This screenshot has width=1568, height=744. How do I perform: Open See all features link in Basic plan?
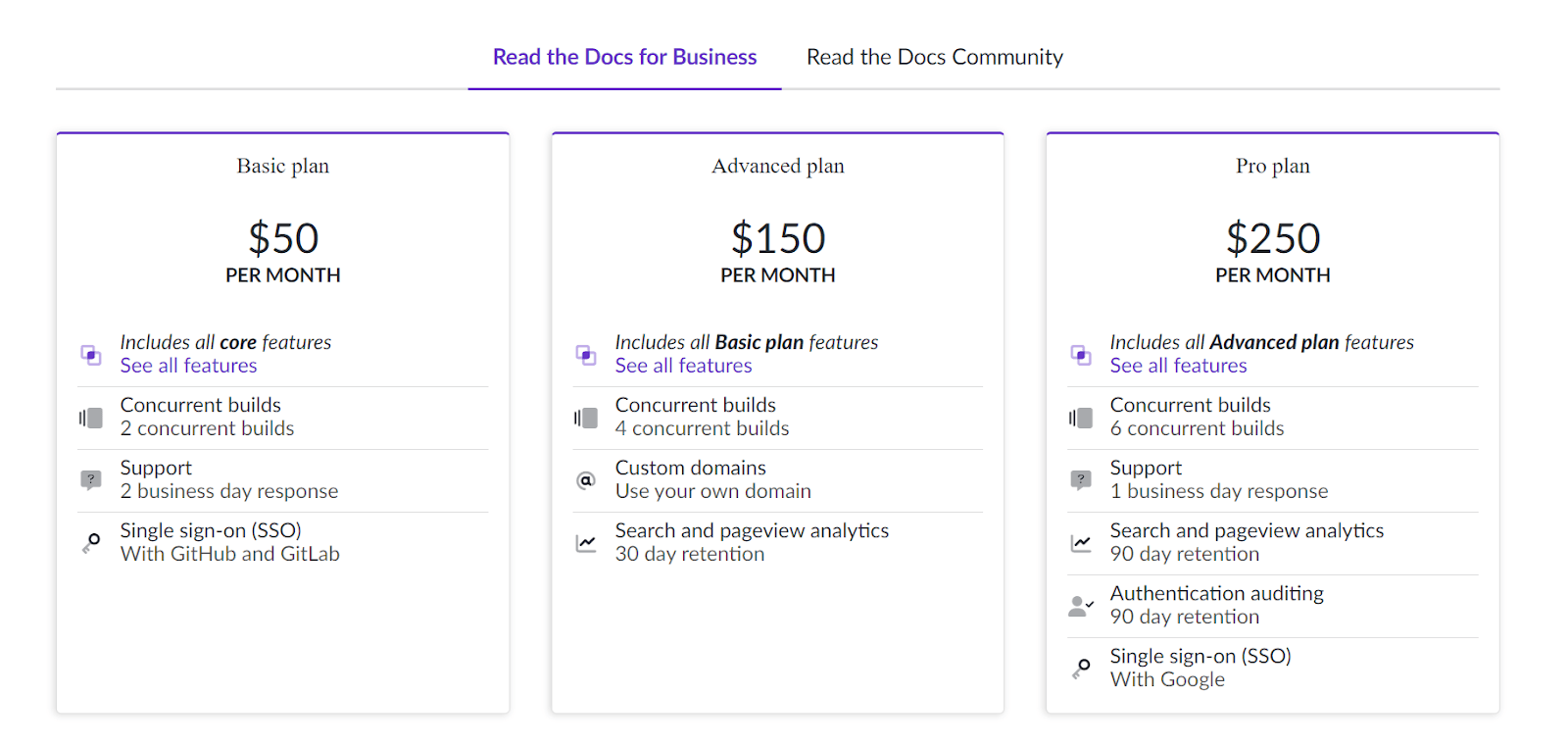pos(188,366)
